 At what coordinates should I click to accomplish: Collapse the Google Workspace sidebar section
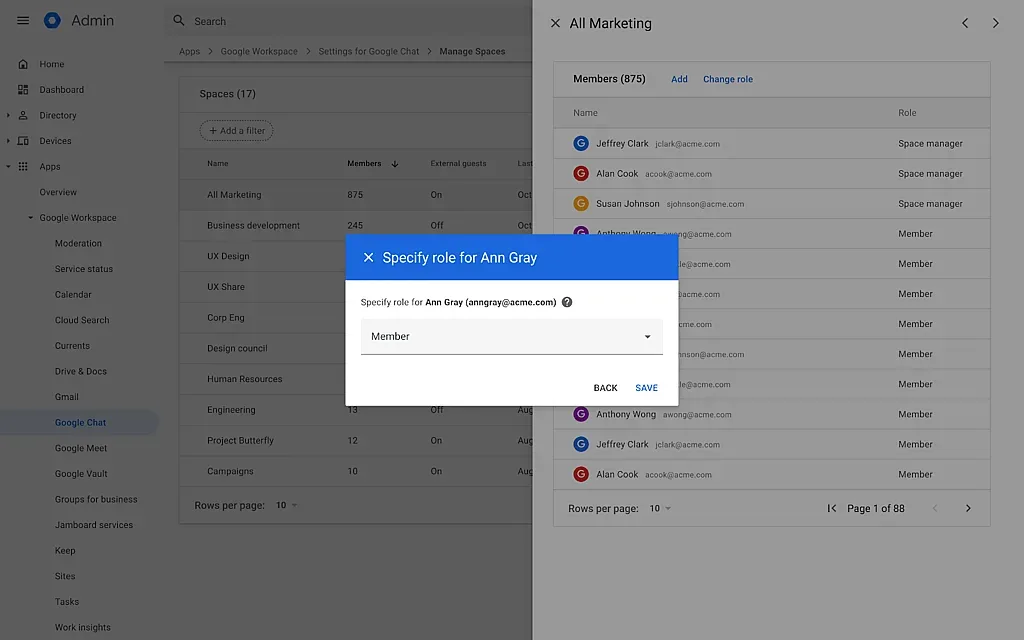tap(29, 217)
